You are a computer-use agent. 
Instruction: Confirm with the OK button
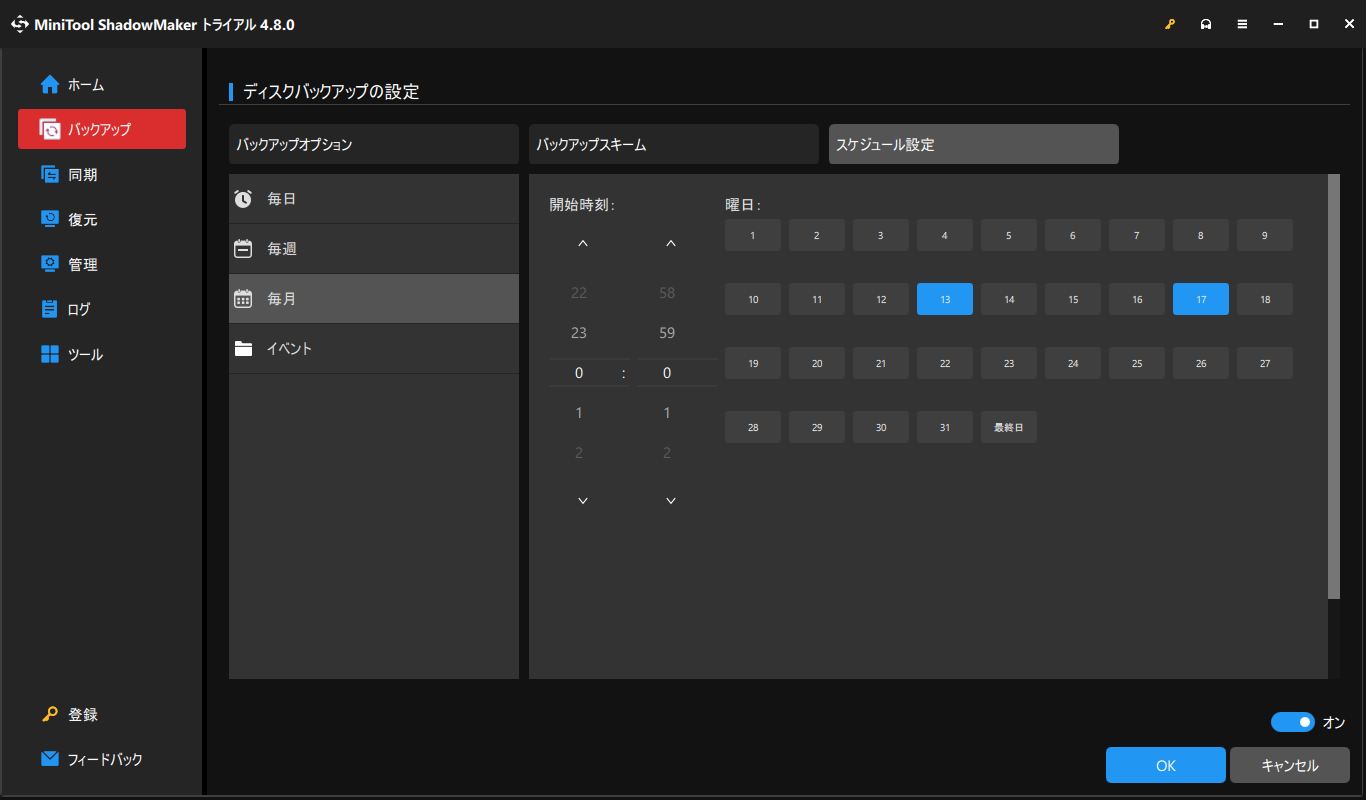click(x=1166, y=765)
